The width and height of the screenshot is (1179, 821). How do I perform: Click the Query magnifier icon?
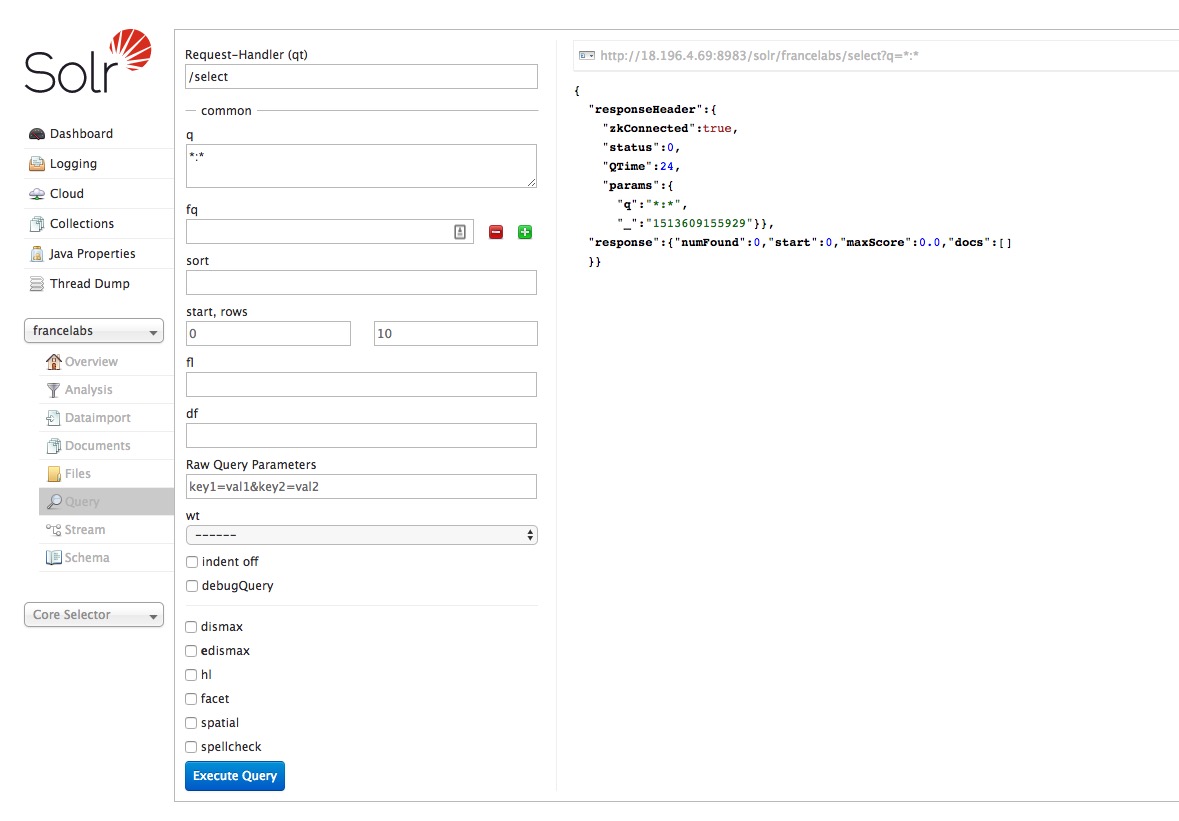tap(53, 501)
